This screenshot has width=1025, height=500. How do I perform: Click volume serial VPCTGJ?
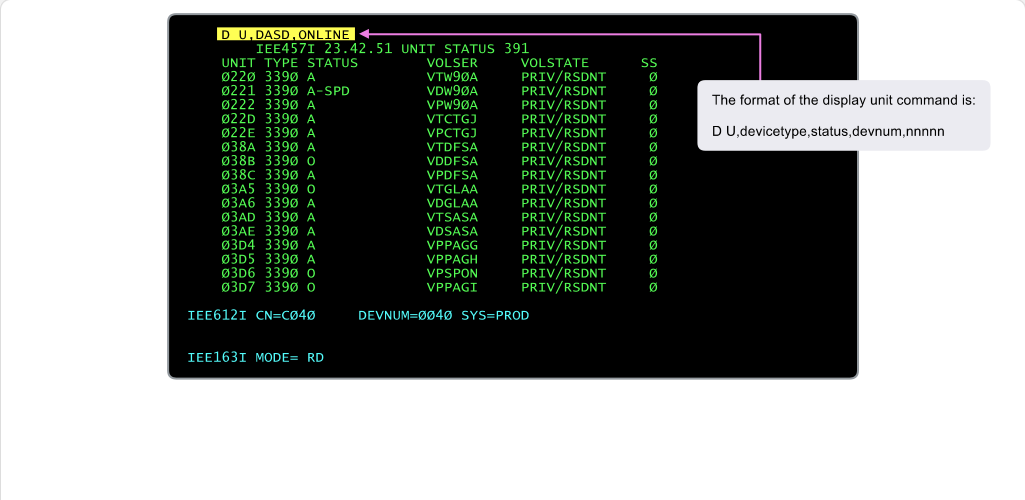[x=452, y=133]
